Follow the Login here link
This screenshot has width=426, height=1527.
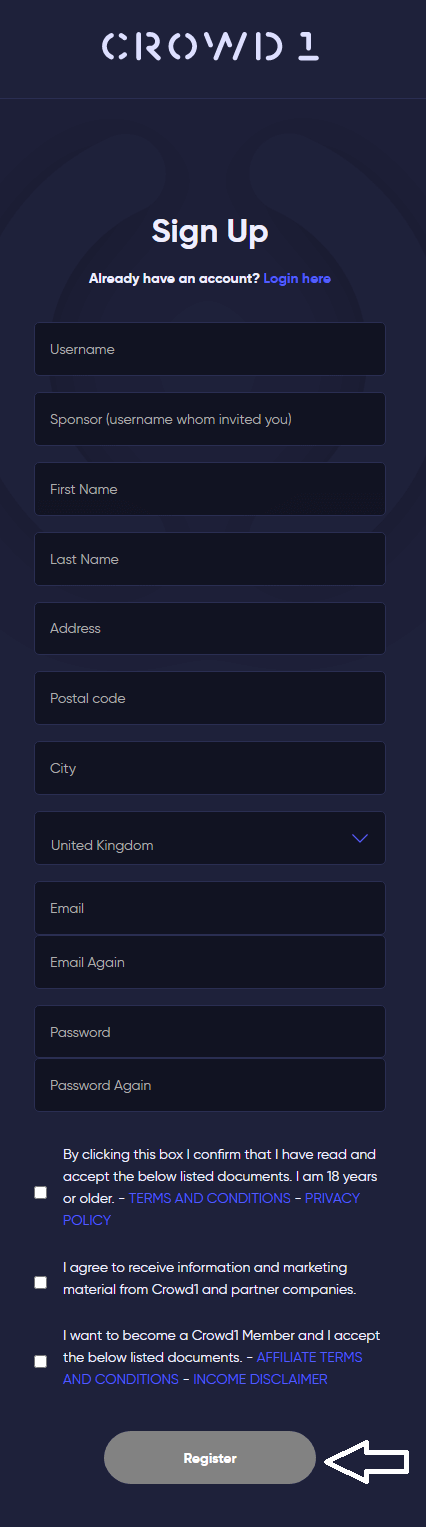297,278
